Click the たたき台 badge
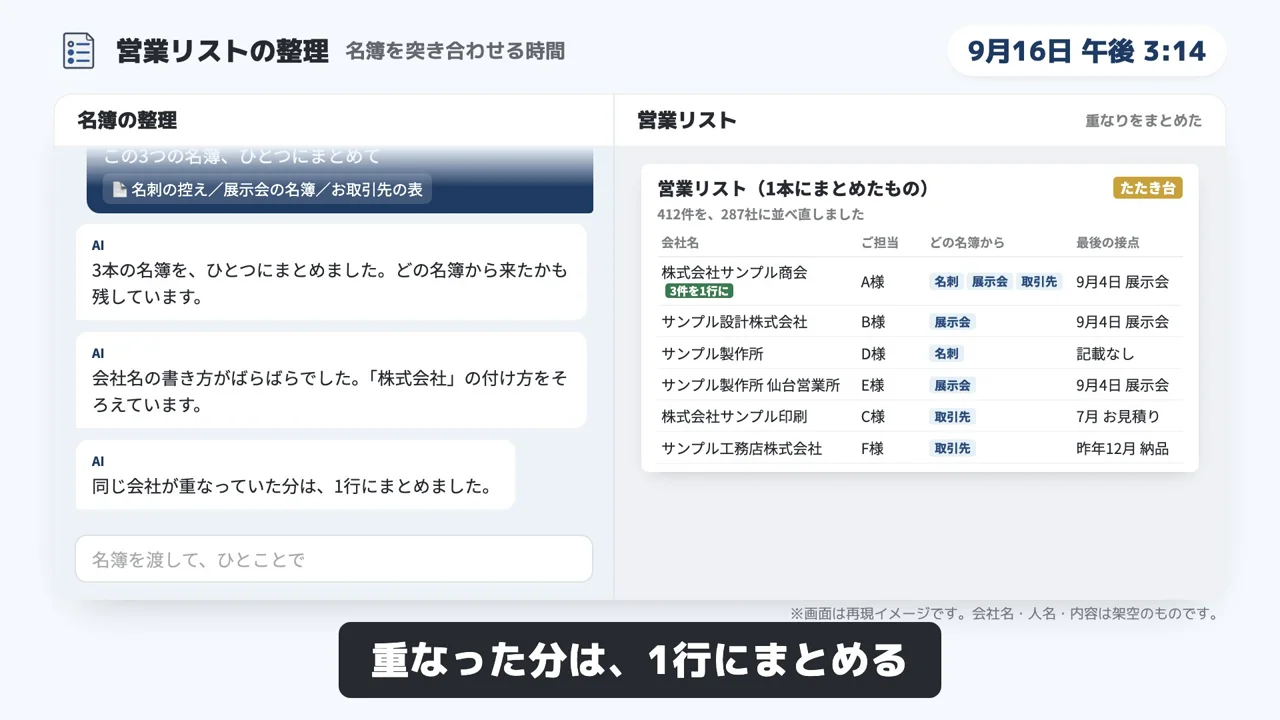Screen dimensions: 1280x720 [1147, 188]
